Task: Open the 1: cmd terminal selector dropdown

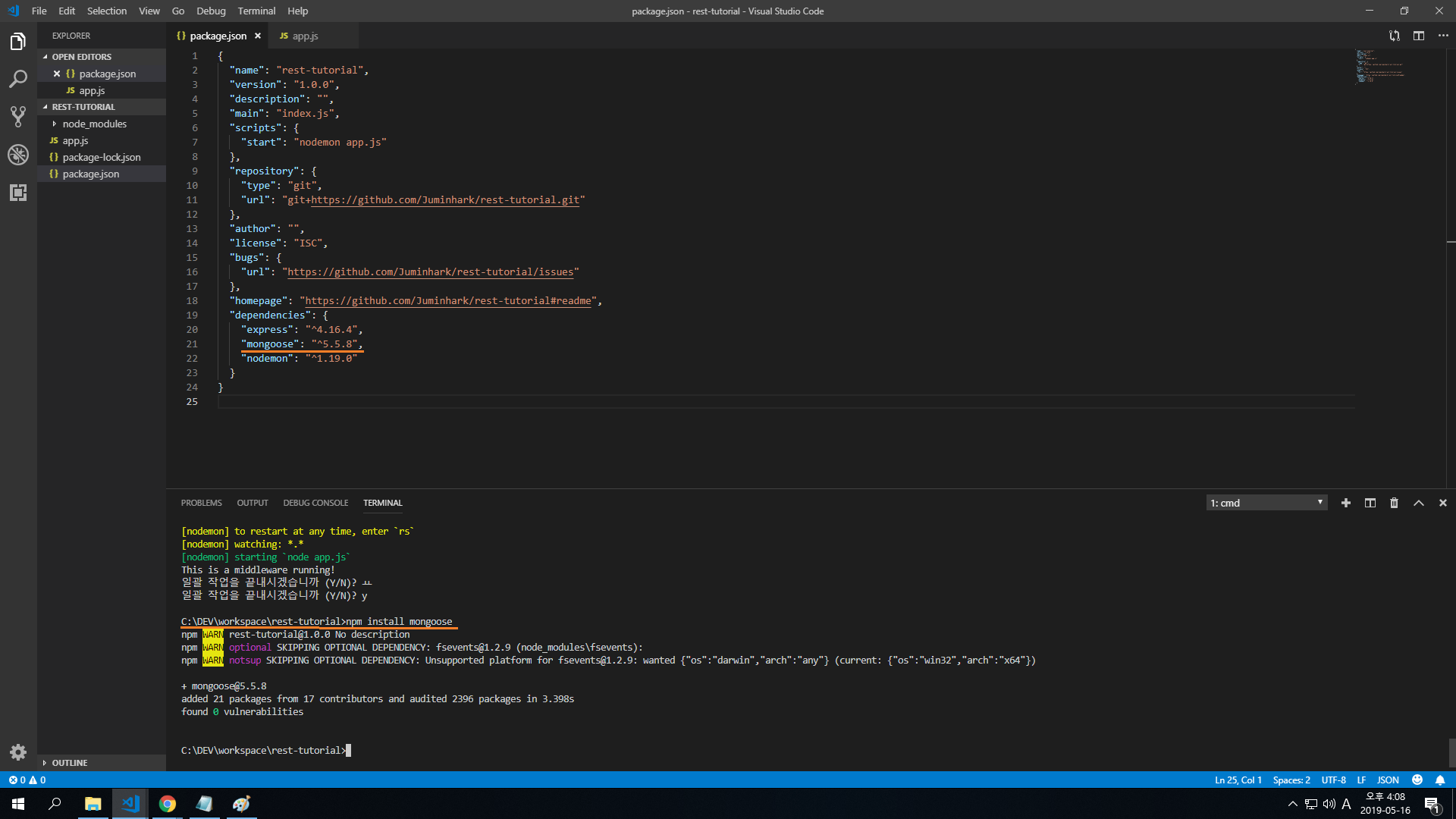Action: tap(1266, 503)
